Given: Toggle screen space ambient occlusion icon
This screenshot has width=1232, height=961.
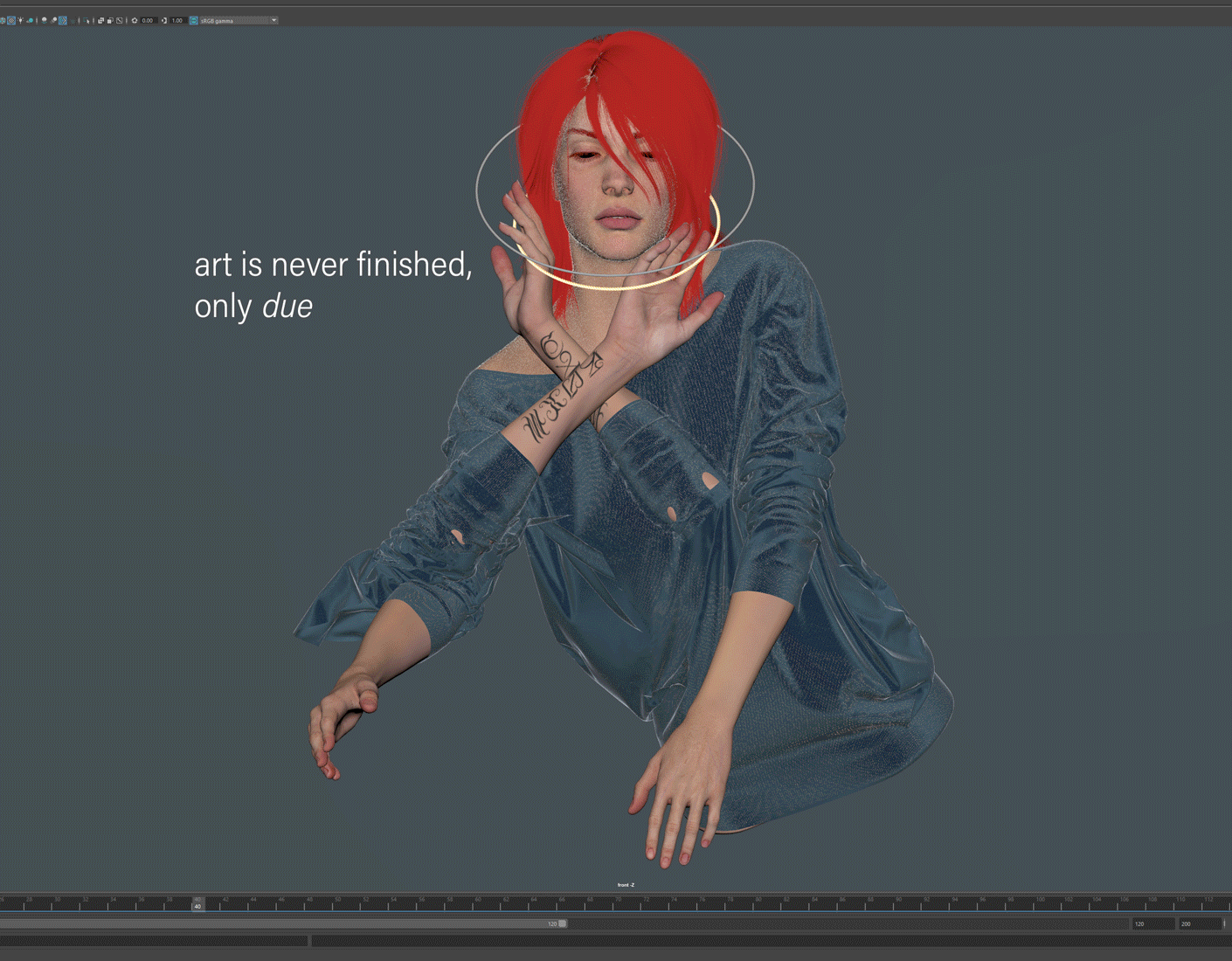Looking at the screenshot, I should tap(44, 20).
